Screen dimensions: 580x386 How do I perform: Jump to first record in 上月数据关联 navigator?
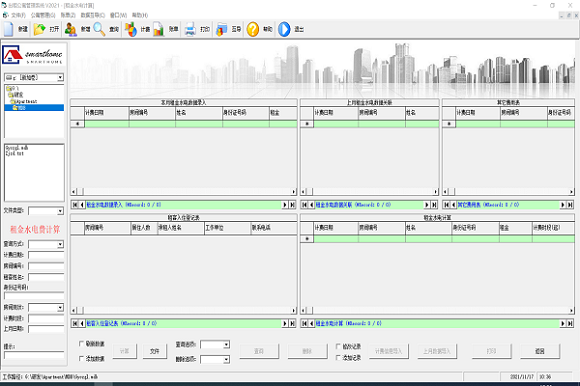304,204
